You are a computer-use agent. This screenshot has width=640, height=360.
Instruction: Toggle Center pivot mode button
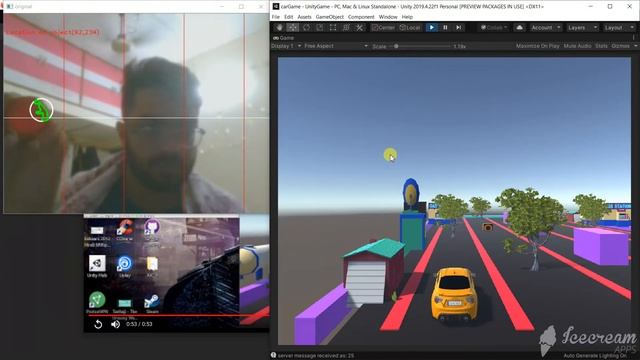coord(383,27)
